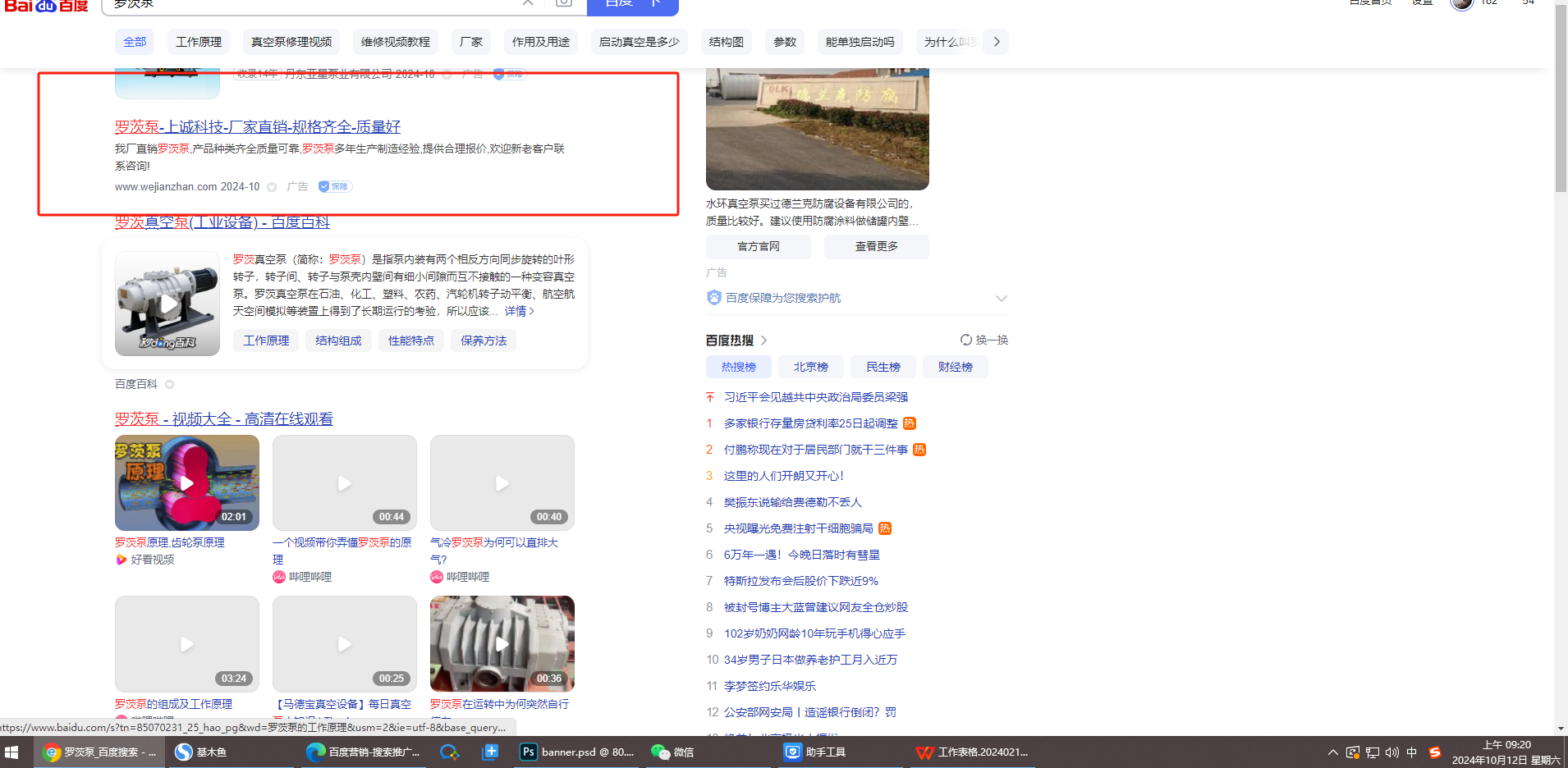Viewport: 1568px width, 768px height.
Task: Play the 罗茨泵原理,齿轮泵原理 video 02:01
Action: [x=187, y=482]
